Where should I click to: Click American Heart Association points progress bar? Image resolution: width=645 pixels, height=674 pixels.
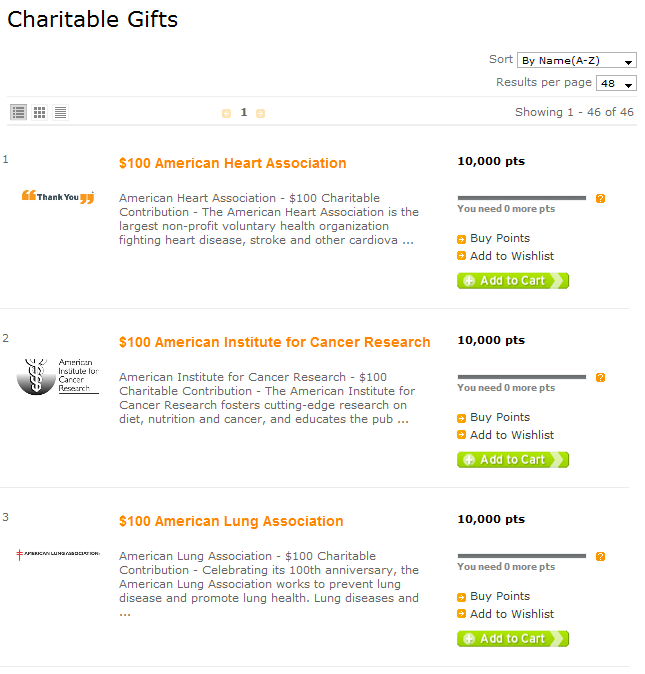(522, 198)
